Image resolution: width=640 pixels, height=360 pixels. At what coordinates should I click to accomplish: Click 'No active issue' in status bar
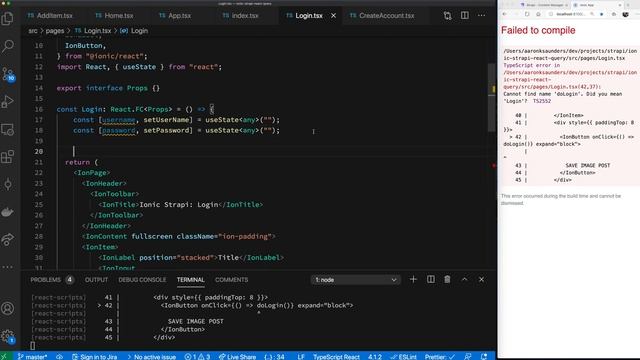tap(151, 356)
